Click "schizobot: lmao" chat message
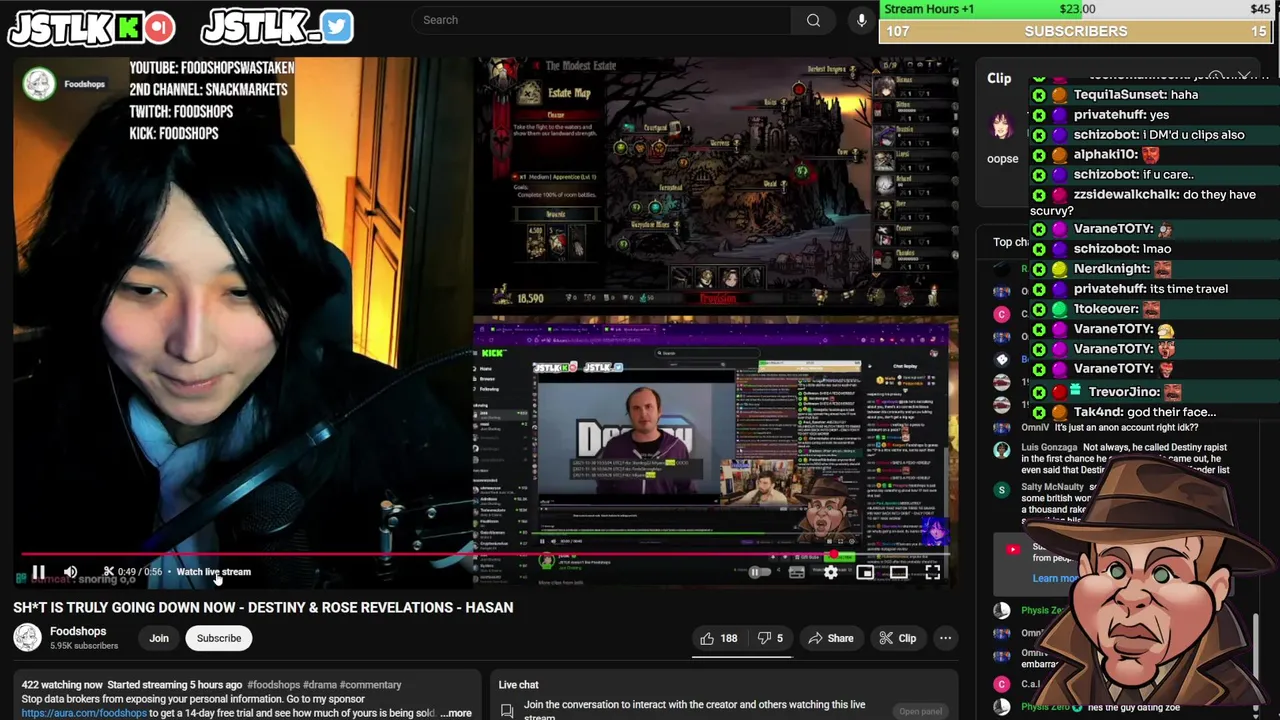The height and width of the screenshot is (720, 1280). click(1122, 249)
